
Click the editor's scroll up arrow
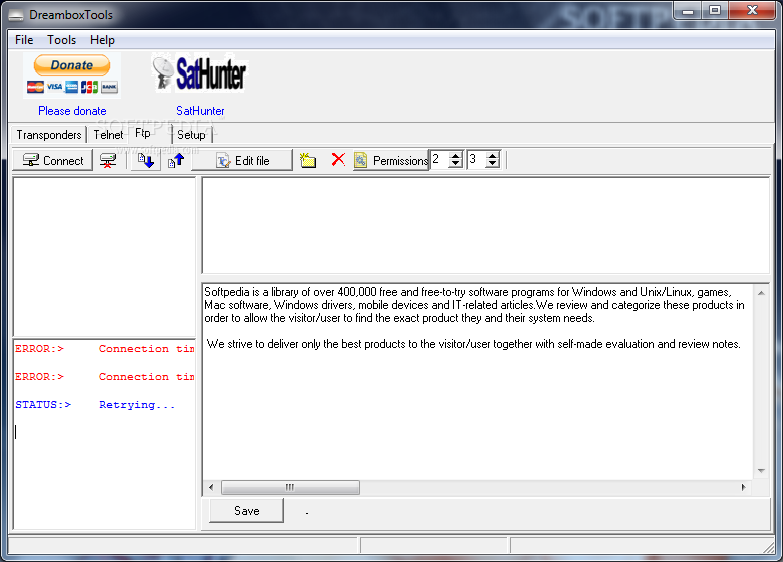pyautogui.click(x=761, y=293)
